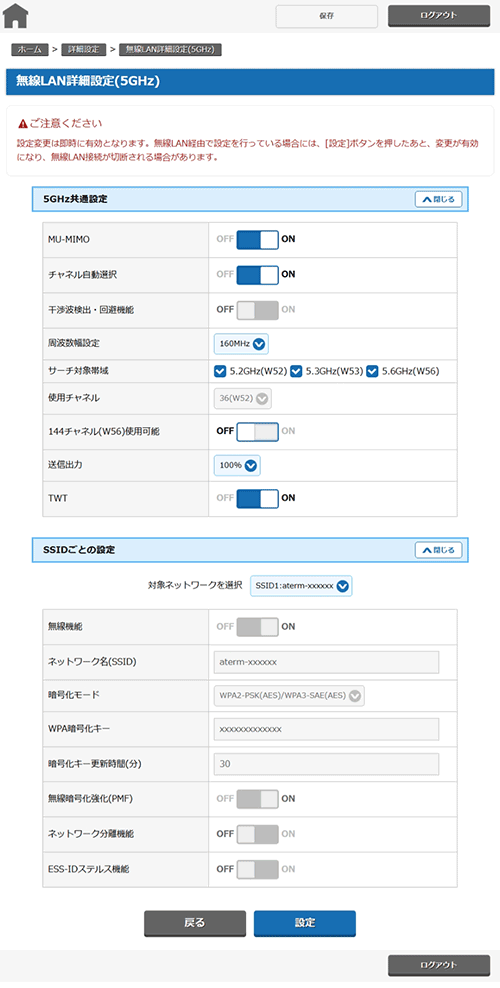Open the 対象ネットワークを選択 SSID1 dropdown
Screen dimensions: 500x988
click(301, 586)
